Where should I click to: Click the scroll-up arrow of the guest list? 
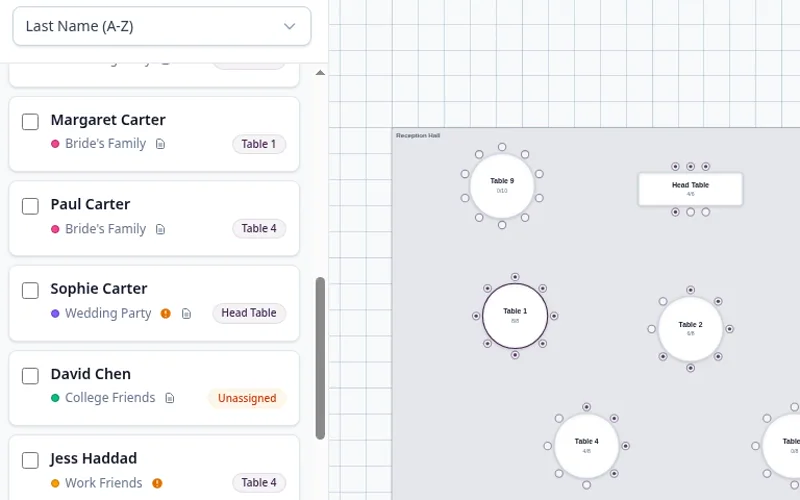pyautogui.click(x=320, y=73)
